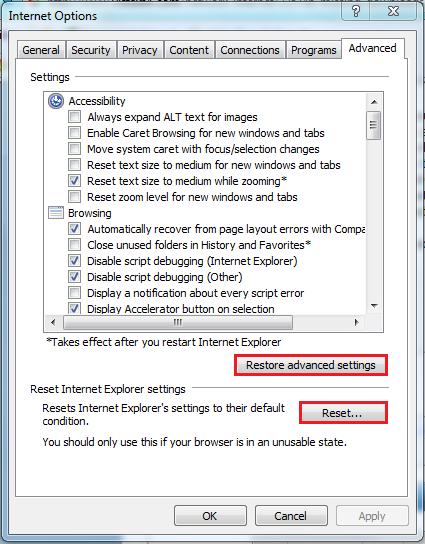Uncheck Reset text size to medium while zooming
The height and width of the screenshot is (544, 425).
pyautogui.click(x=74, y=181)
